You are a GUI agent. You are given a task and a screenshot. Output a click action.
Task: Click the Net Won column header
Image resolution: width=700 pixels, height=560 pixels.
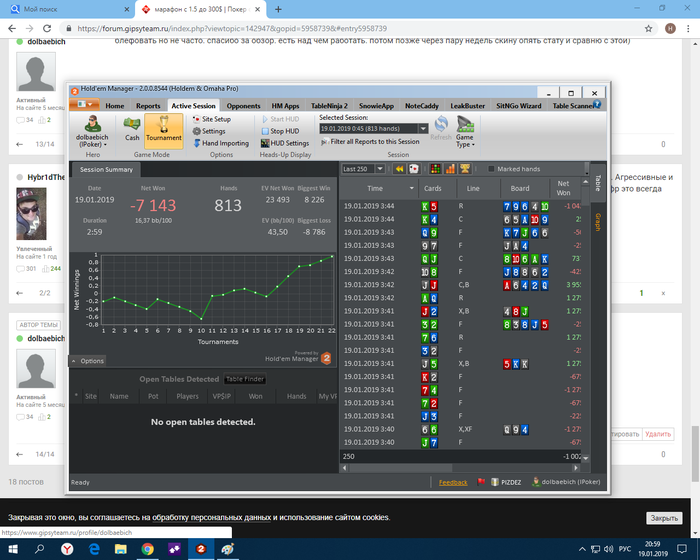pos(563,188)
